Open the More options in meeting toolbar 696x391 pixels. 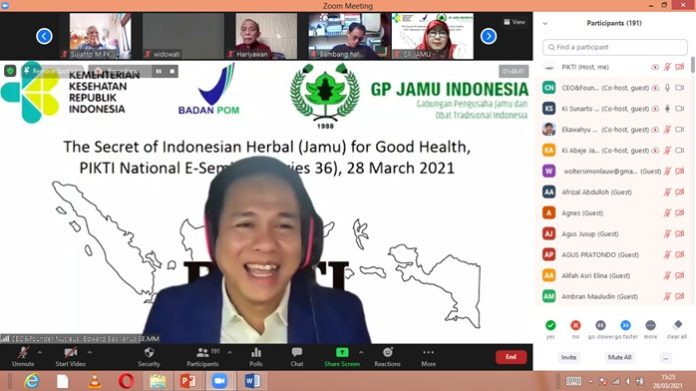(x=428, y=352)
